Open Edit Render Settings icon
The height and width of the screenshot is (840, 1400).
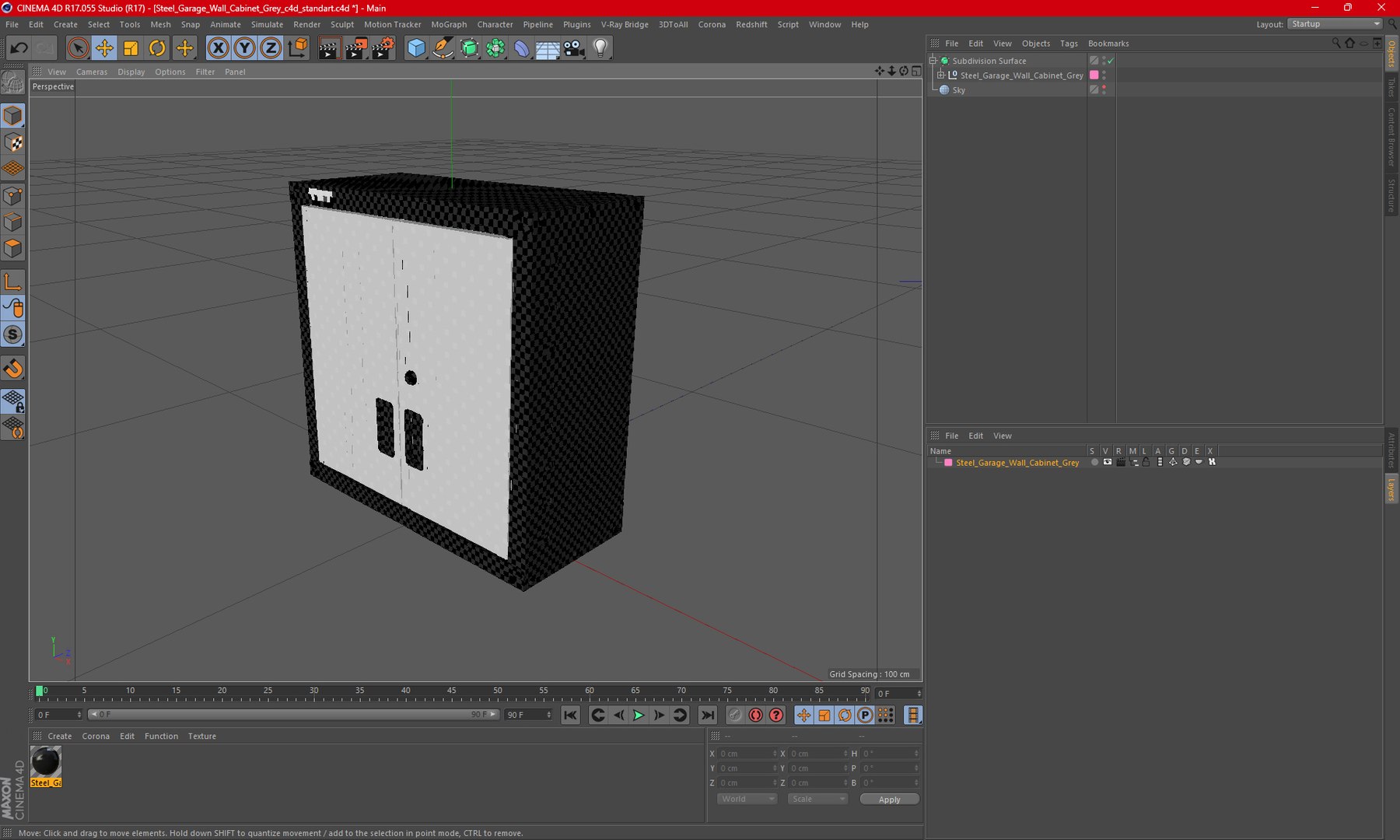[x=383, y=48]
